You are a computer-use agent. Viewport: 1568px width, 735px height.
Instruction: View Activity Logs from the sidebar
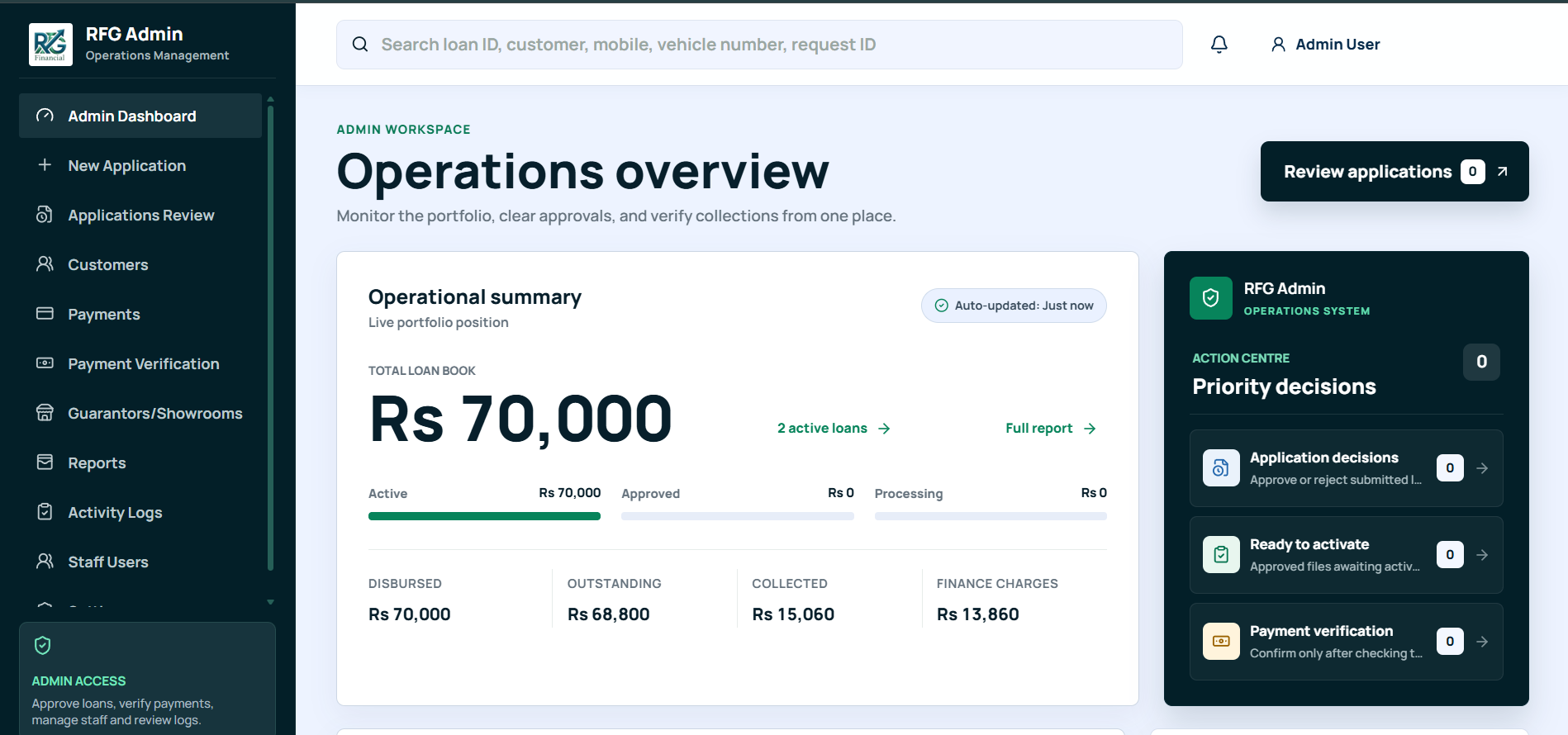click(140, 512)
